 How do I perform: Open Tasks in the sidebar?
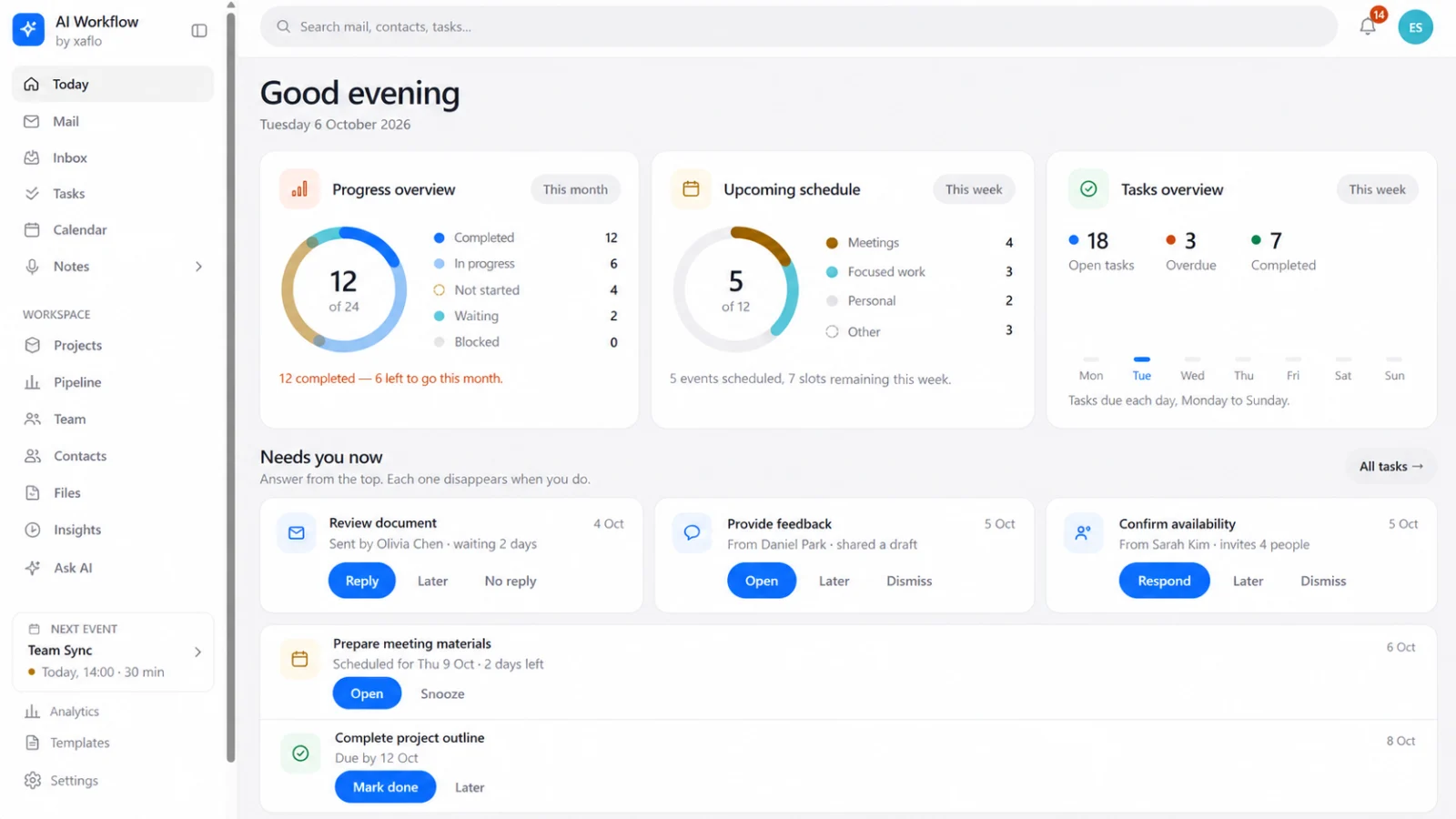click(113, 194)
